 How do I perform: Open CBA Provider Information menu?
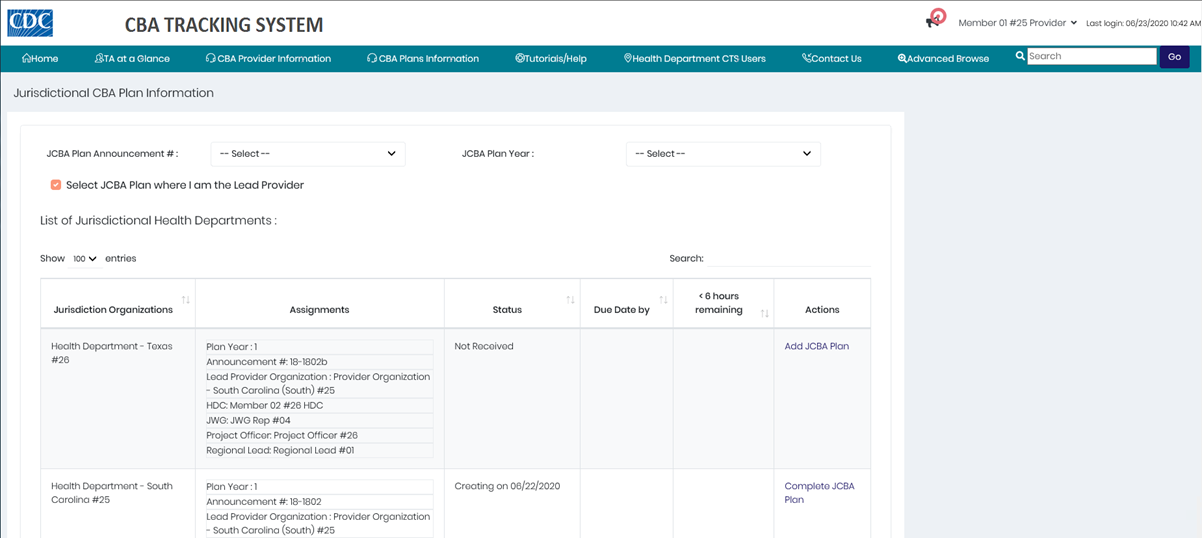268,59
